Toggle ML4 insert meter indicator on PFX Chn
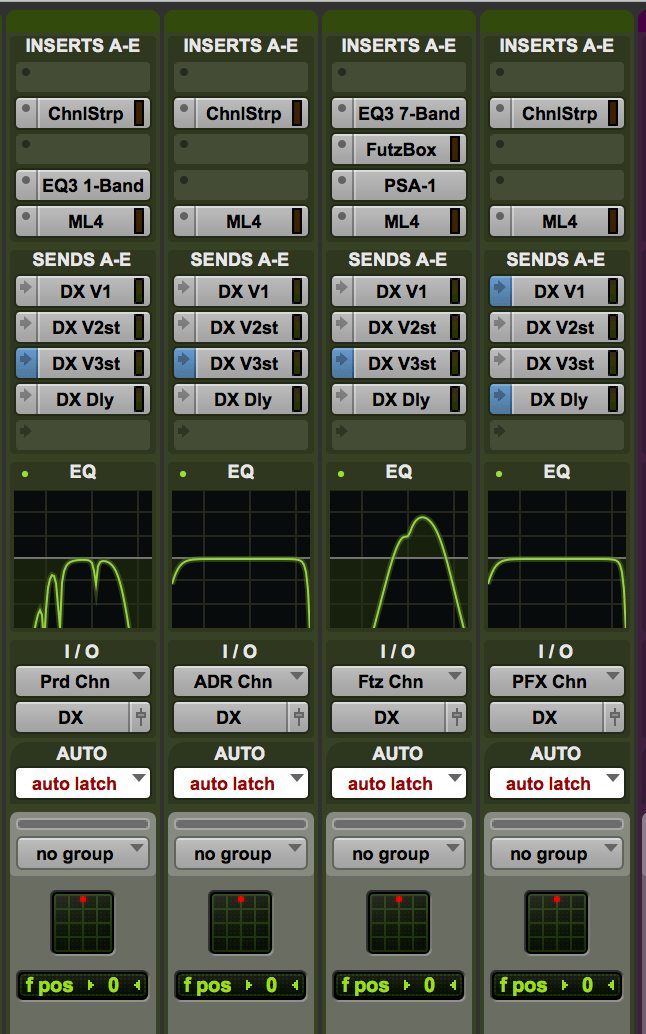The width and height of the screenshot is (646, 1034). tap(613, 221)
